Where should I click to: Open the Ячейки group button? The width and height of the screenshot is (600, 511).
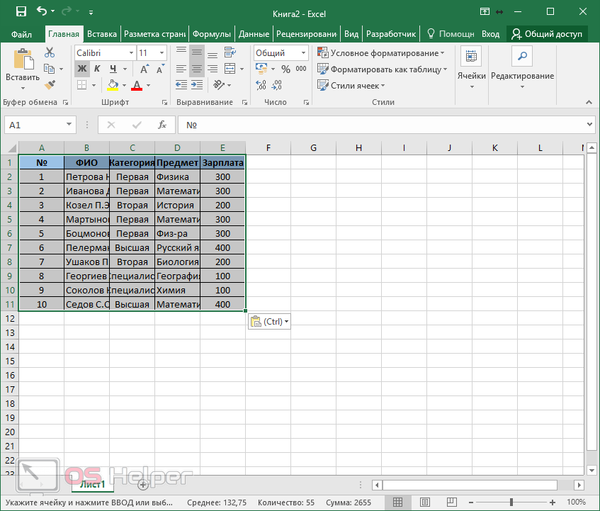(471, 68)
